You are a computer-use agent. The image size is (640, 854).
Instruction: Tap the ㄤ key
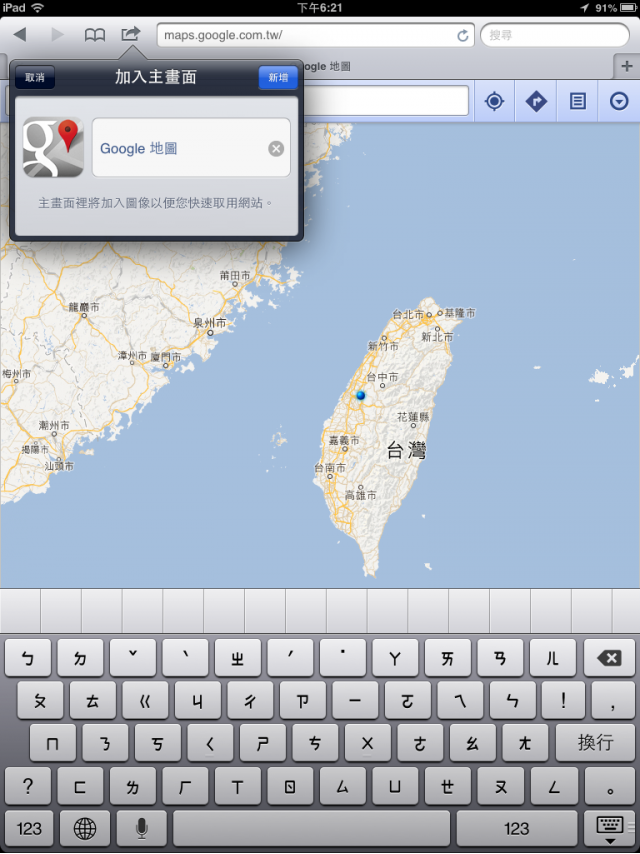coord(525,742)
